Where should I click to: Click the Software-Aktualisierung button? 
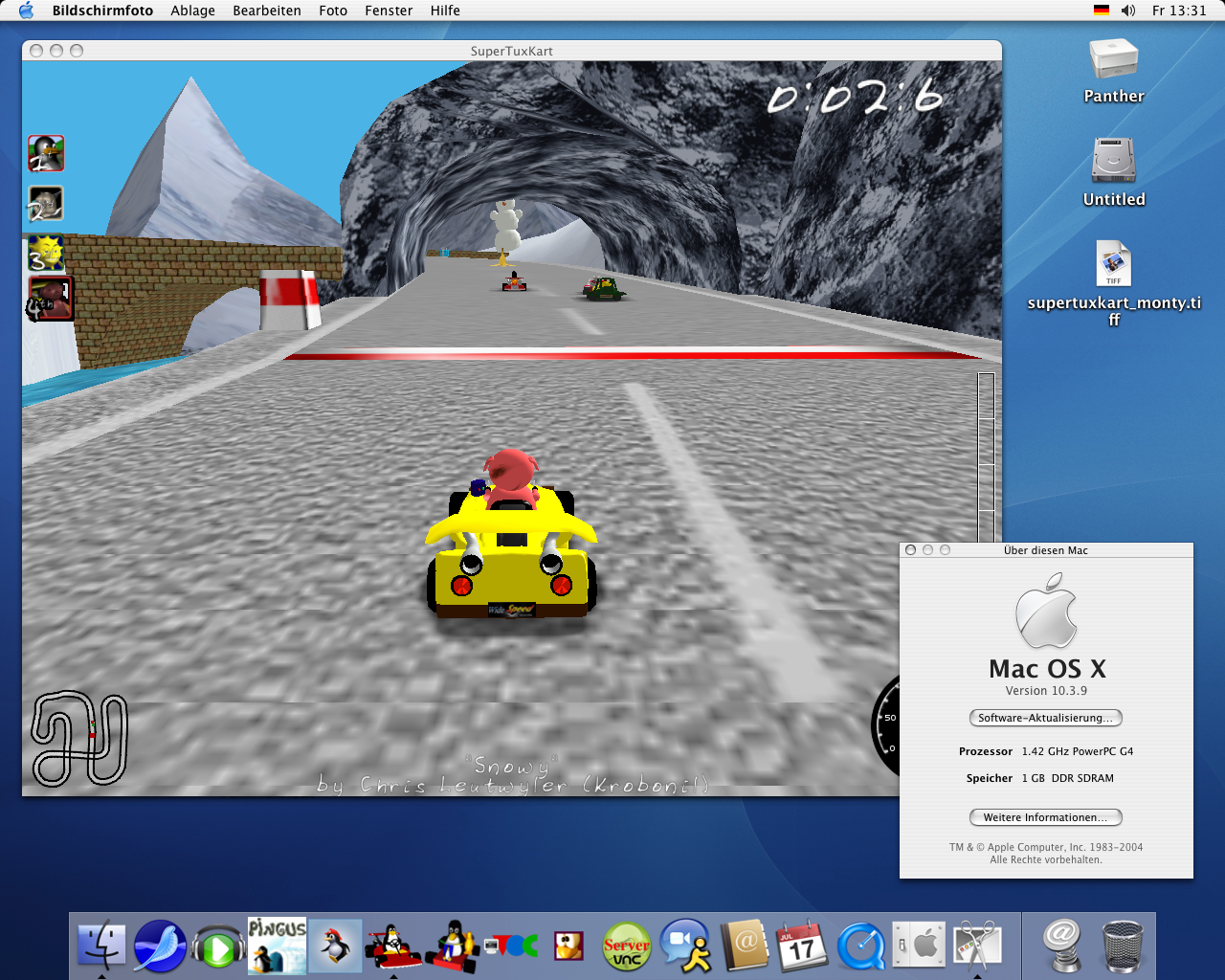1045,718
